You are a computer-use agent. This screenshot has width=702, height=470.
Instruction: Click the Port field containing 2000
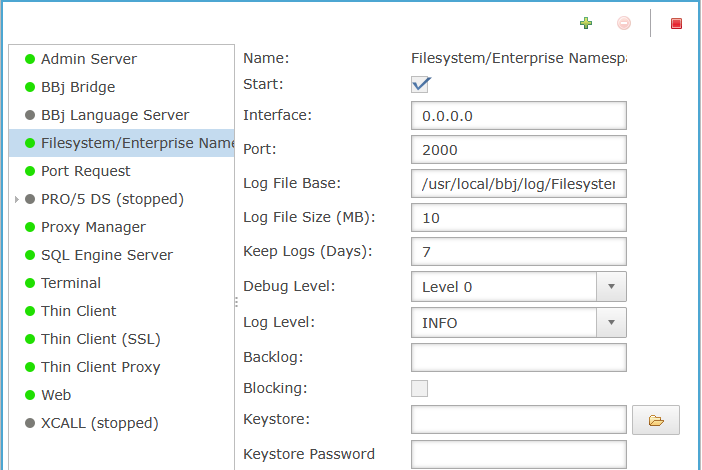point(518,150)
